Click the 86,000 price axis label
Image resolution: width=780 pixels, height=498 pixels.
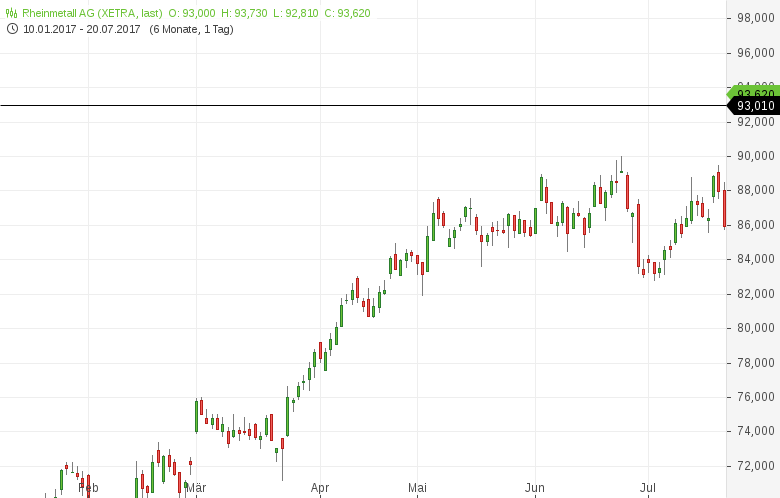coord(756,225)
